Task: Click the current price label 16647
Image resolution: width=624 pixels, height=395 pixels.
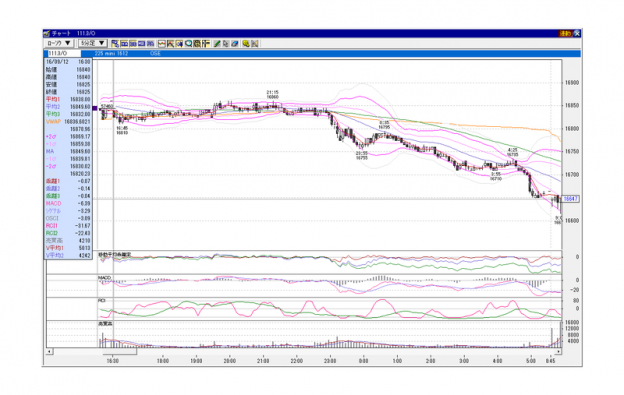Action: (571, 198)
